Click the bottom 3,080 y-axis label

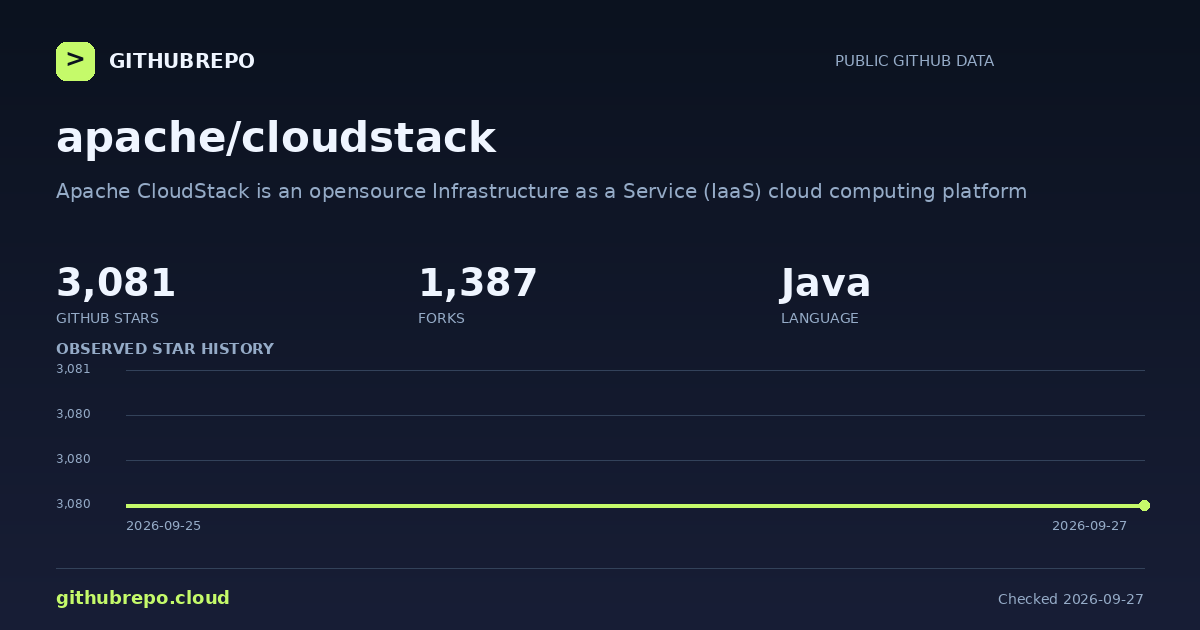click(73, 504)
